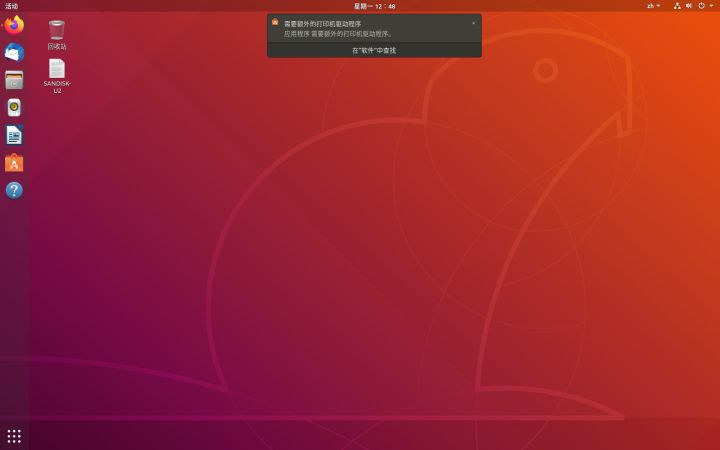Image resolution: width=720 pixels, height=450 pixels.
Task: Click the notification title 需要额外的打印机驱动程序
Action: click(x=322, y=23)
